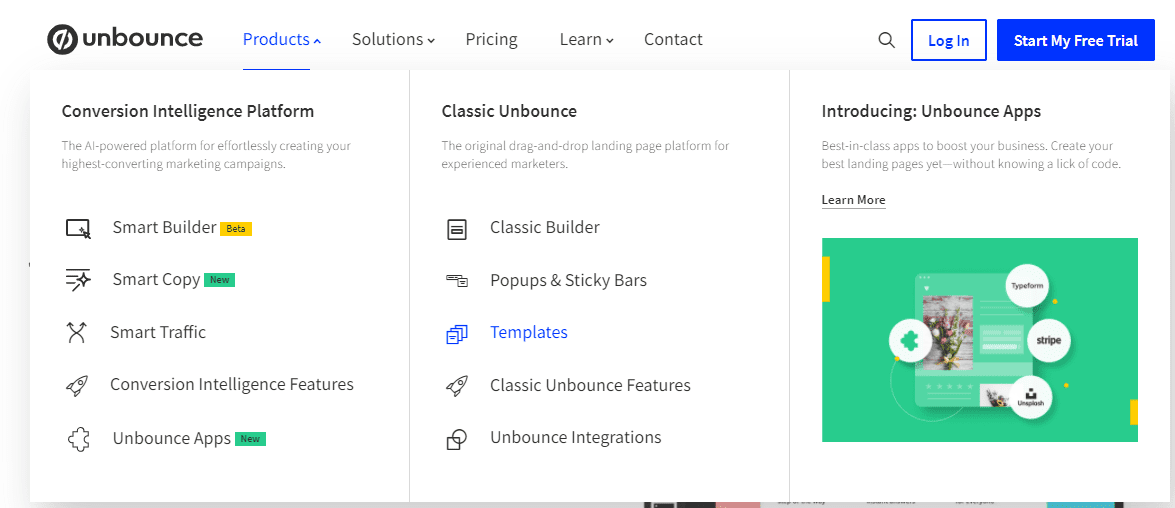Click the stripe circle in promo image
Viewport: 1175px width, 508px height.
coord(1048,340)
